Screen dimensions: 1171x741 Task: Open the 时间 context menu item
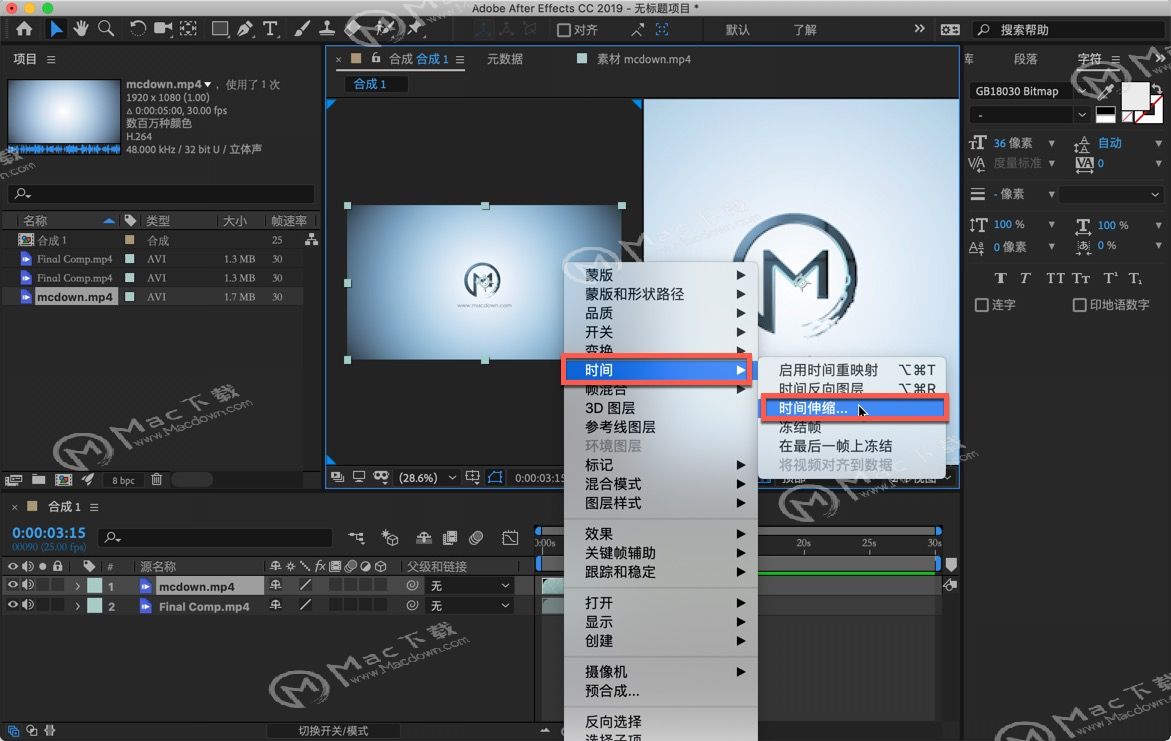pyautogui.click(x=656, y=370)
